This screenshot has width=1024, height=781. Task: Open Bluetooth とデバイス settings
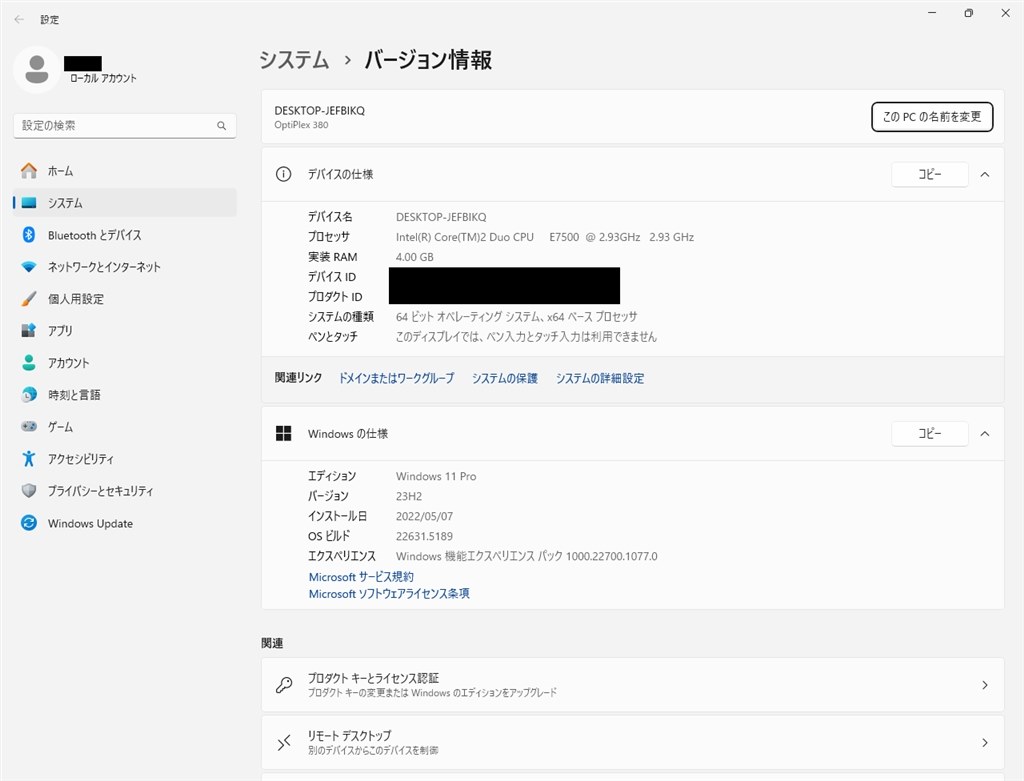125,235
